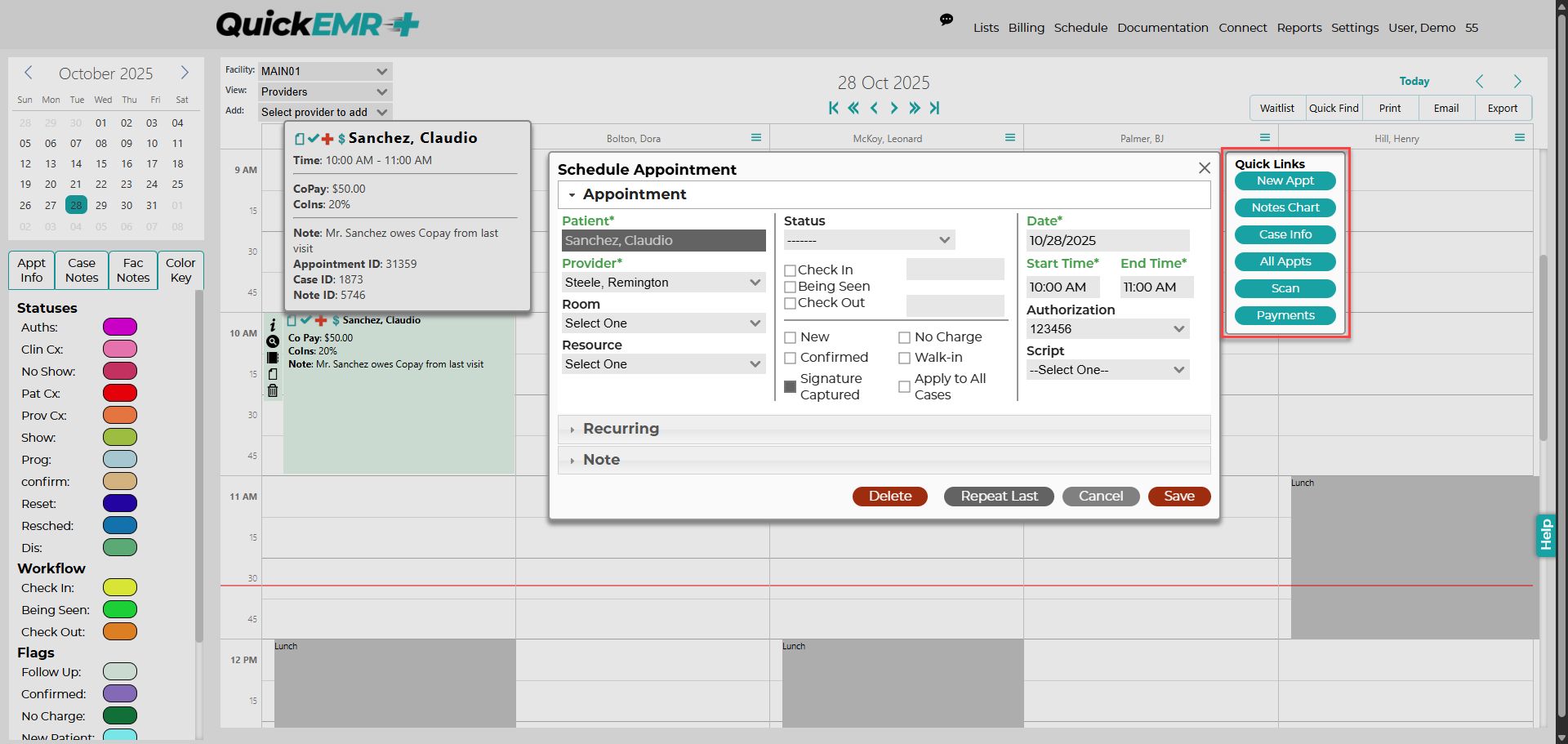
Task: Open the Settings menu
Action: pos(1355,28)
